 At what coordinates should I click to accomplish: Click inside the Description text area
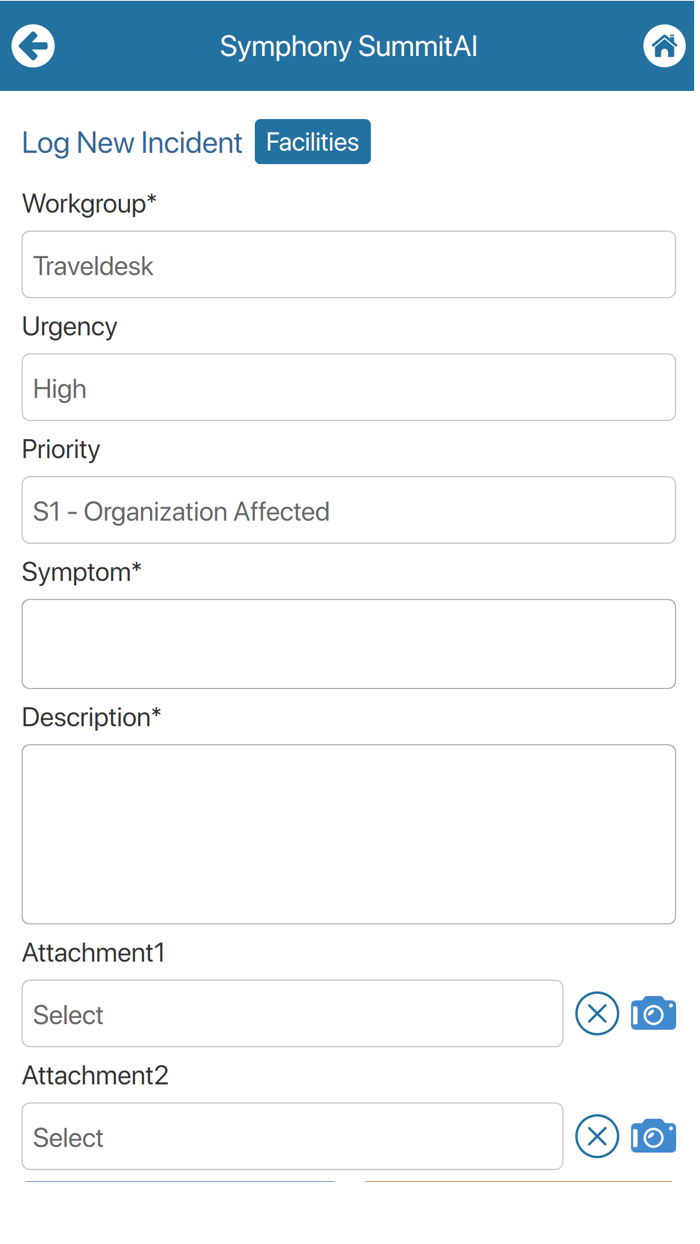[348, 833]
